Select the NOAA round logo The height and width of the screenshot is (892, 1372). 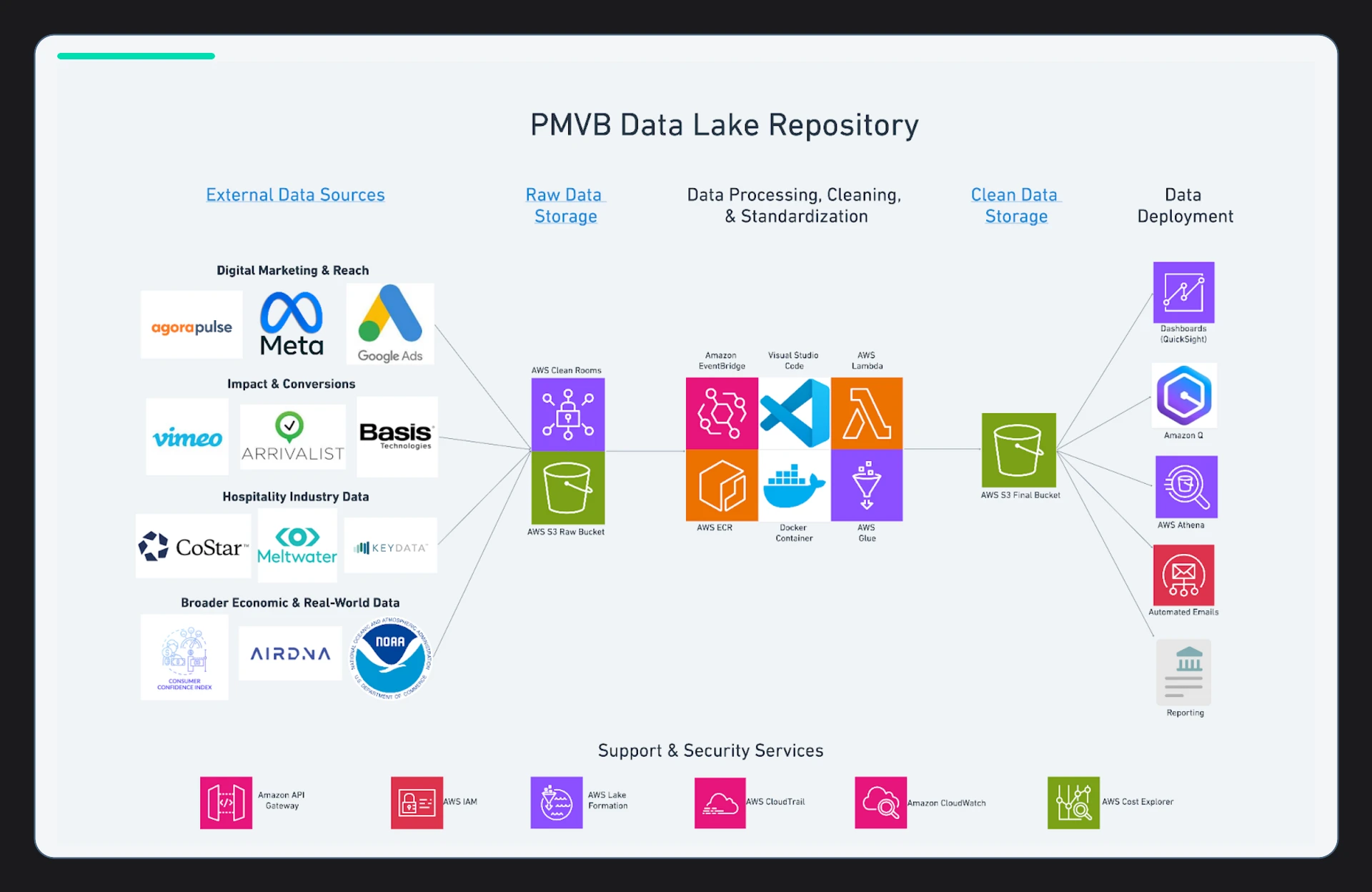click(390, 658)
